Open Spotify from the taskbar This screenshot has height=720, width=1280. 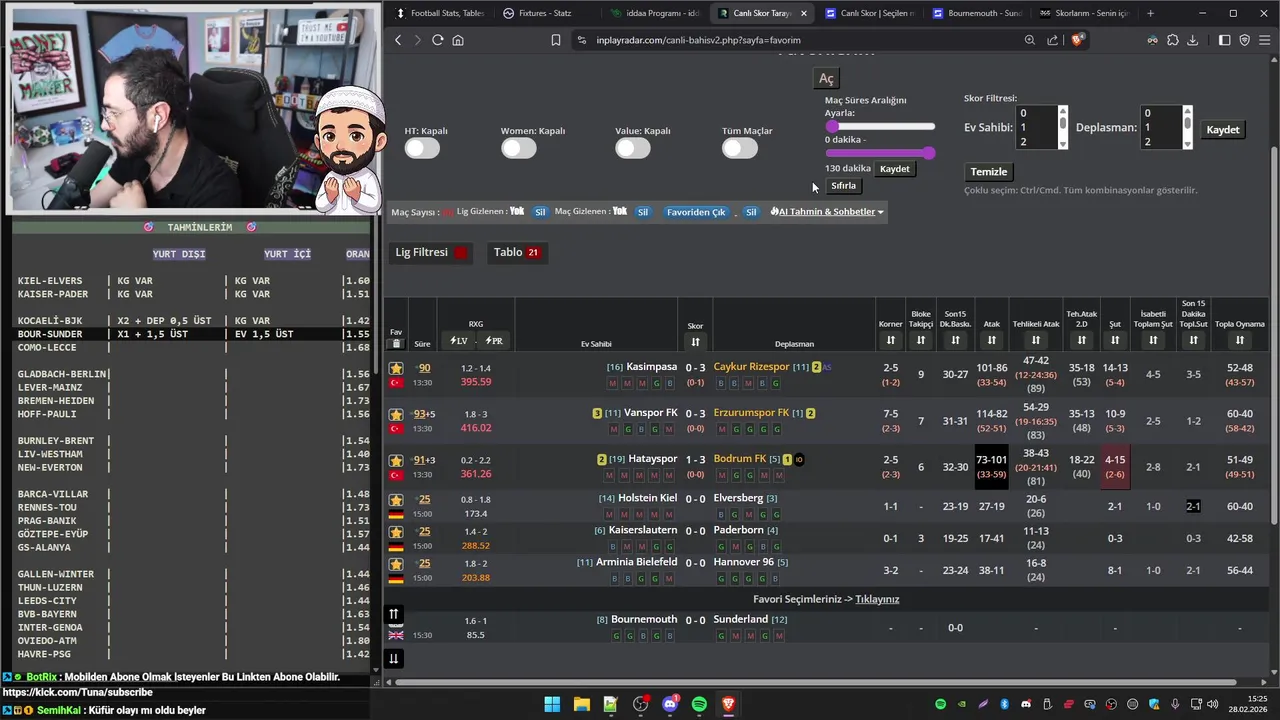pyautogui.click(x=699, y=704)
